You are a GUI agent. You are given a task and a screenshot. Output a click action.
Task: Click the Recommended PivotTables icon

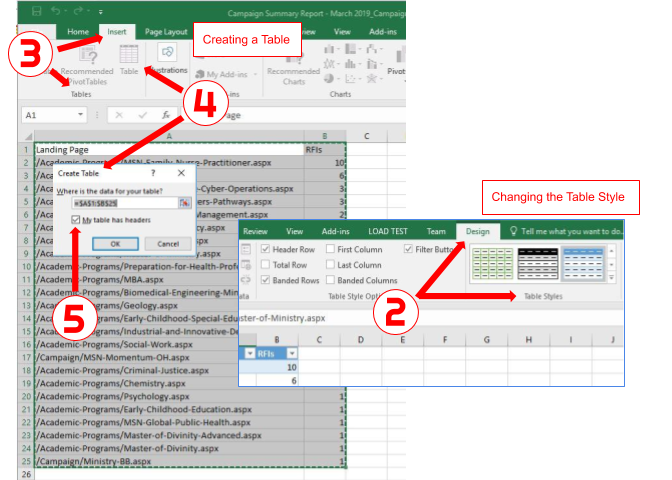(88, 55)
